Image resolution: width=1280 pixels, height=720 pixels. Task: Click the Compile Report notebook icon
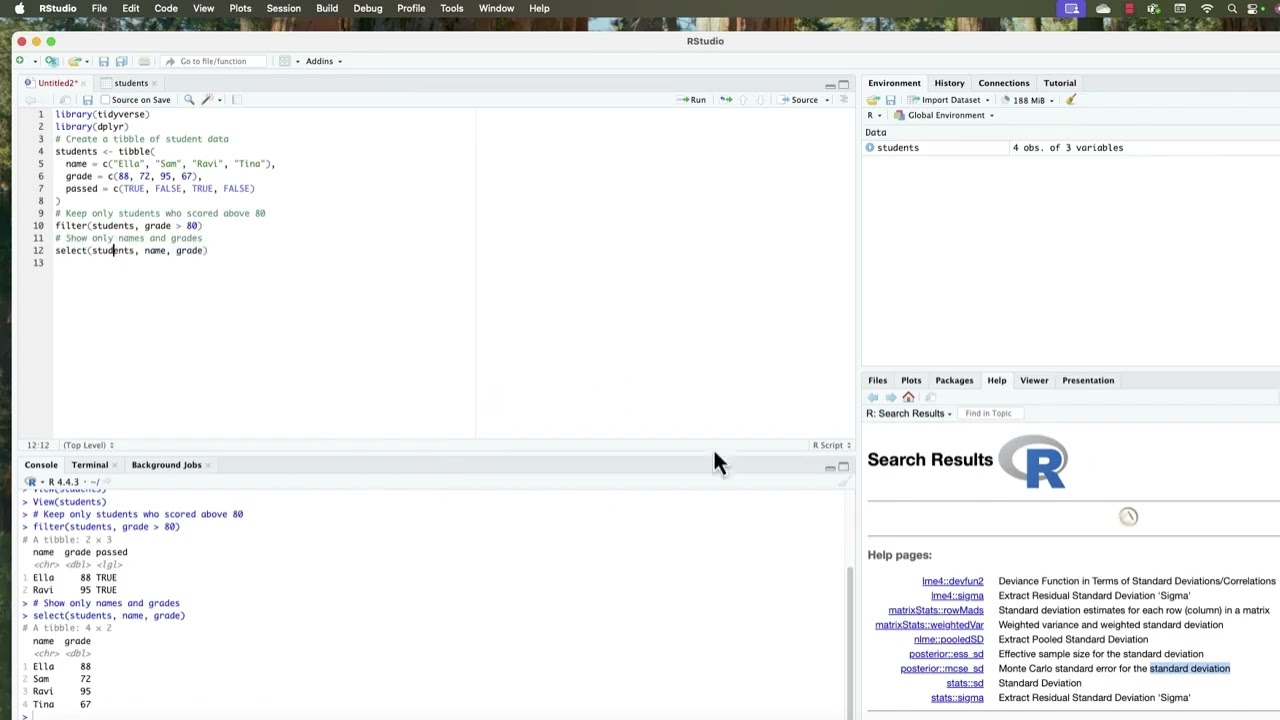click(237, 100)
